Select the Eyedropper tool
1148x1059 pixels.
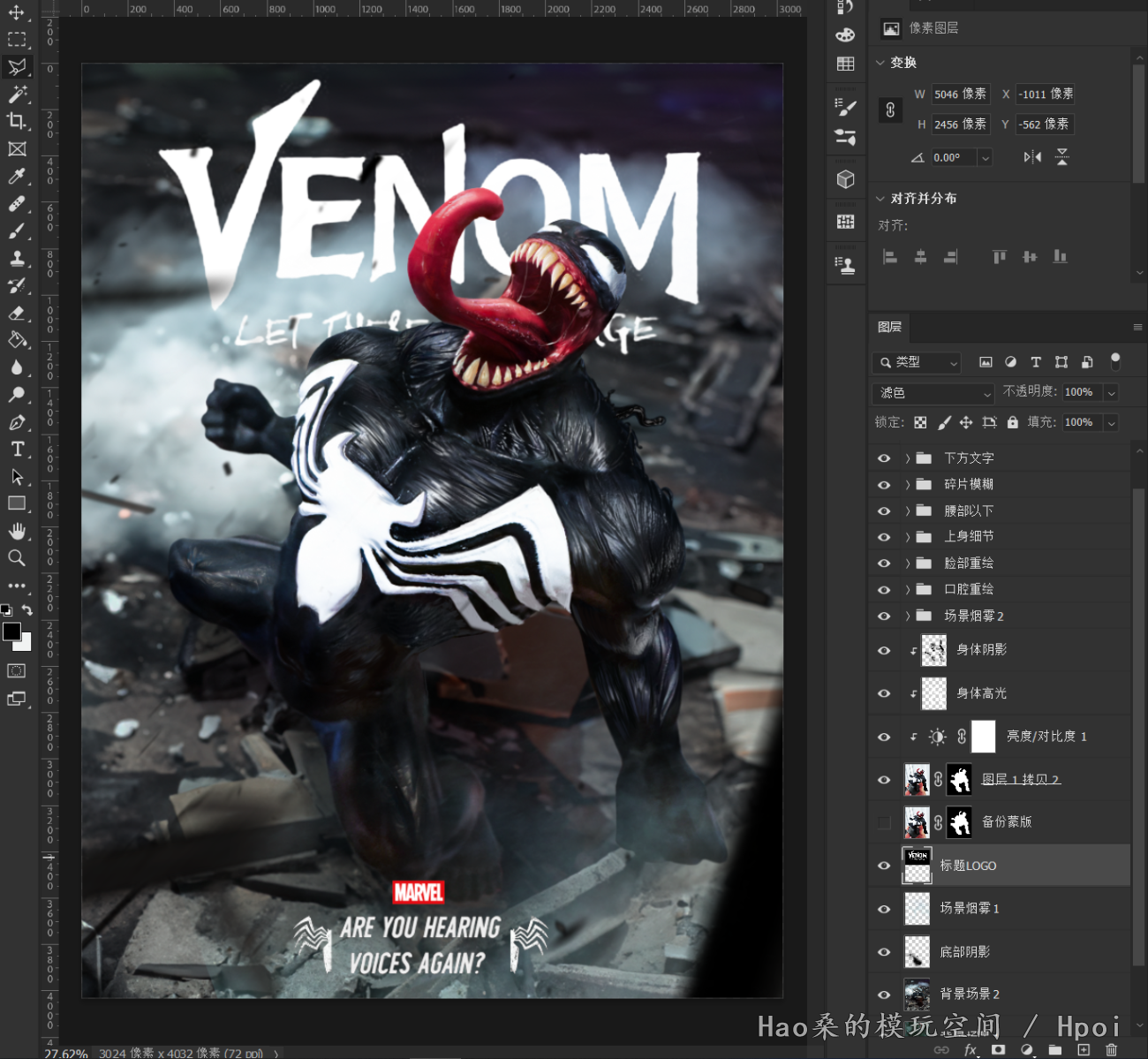click(x=17, y=177)
